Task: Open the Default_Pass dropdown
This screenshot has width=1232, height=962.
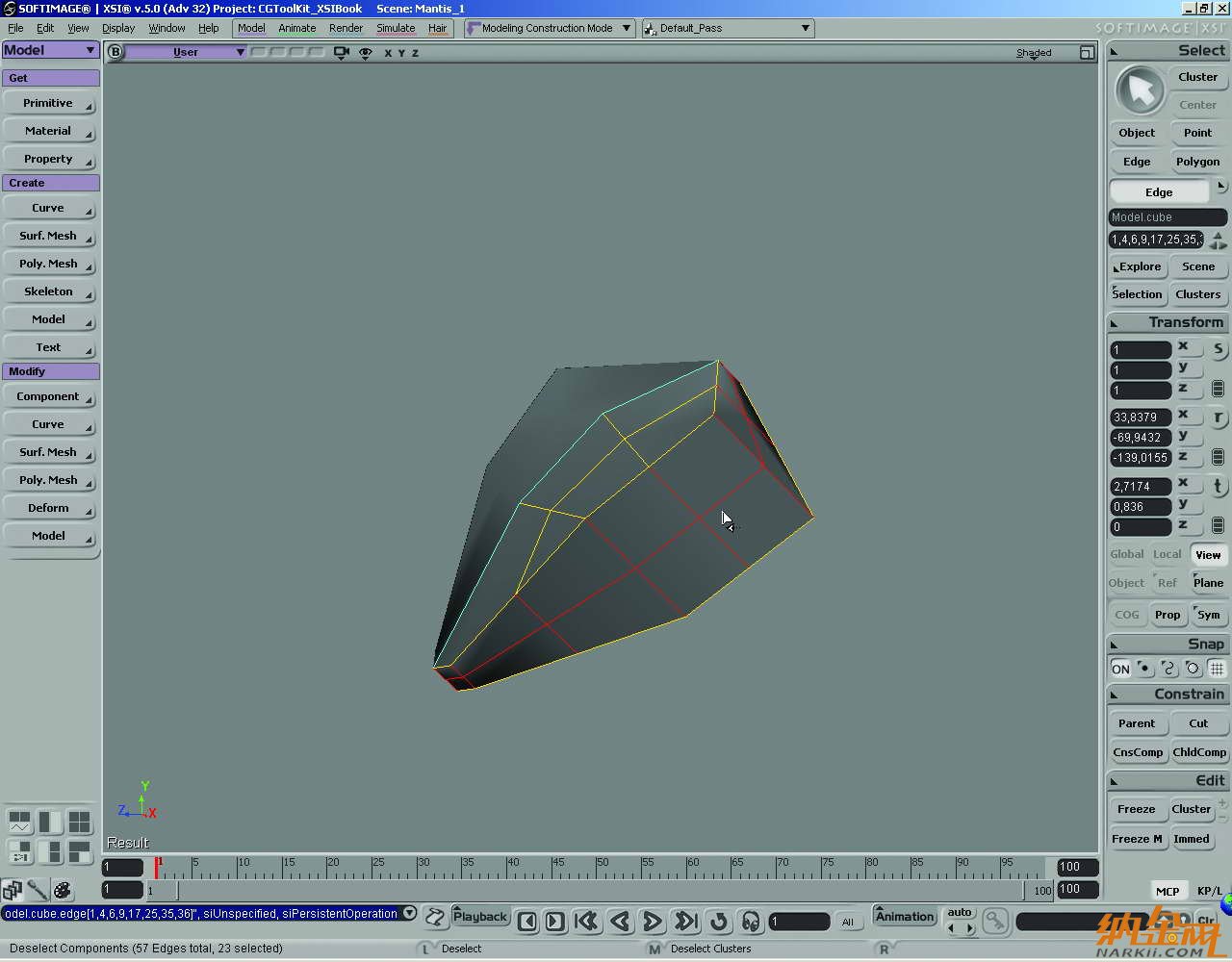Action: click(x=805, y=28)
